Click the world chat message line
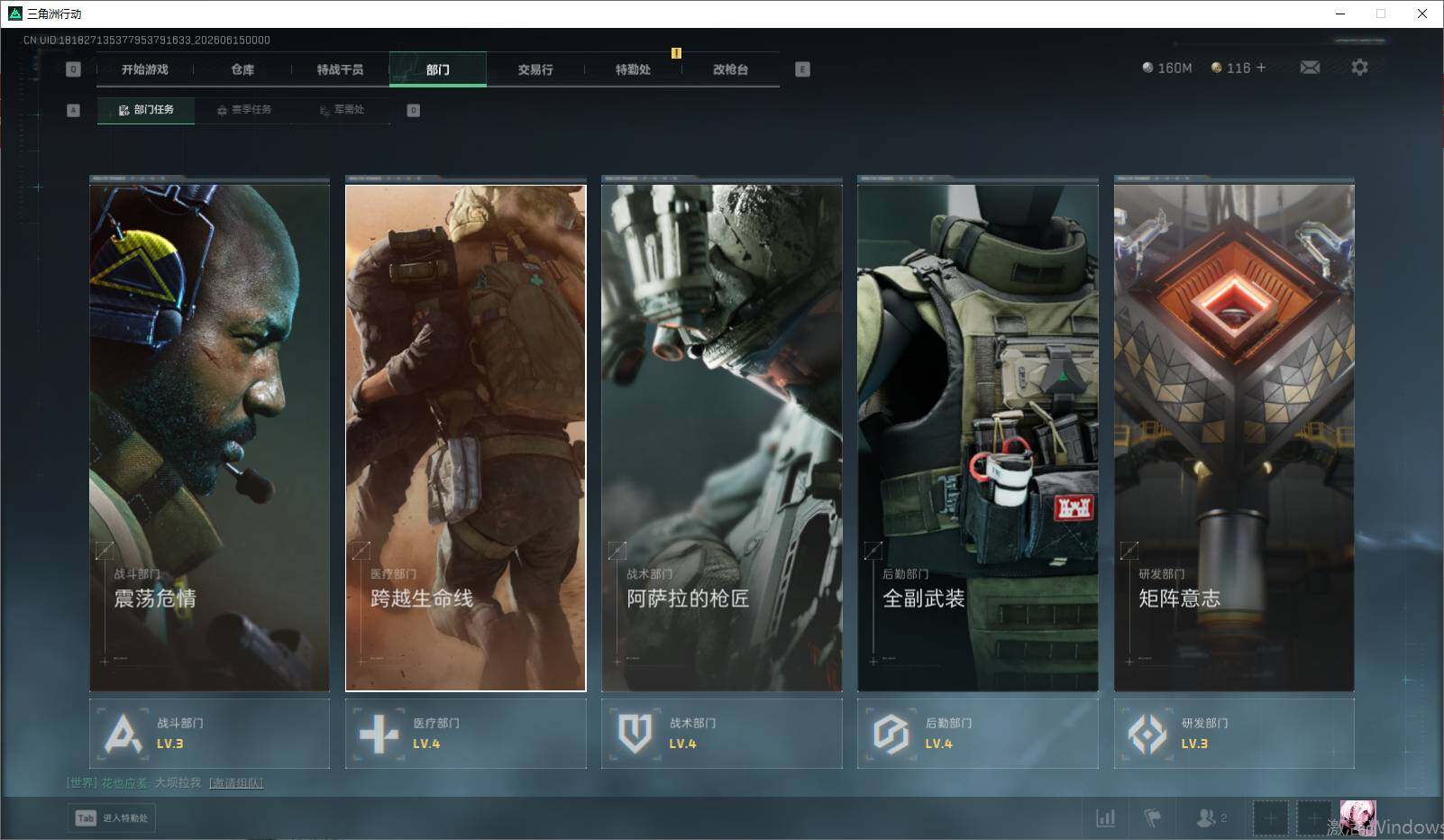This screenshot has width=1444, height=840. point(165,783)
